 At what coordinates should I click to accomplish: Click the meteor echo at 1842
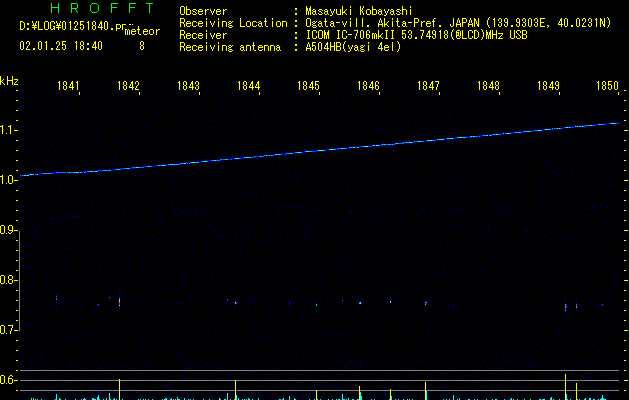pyautogui.click(x=120, y=301)
